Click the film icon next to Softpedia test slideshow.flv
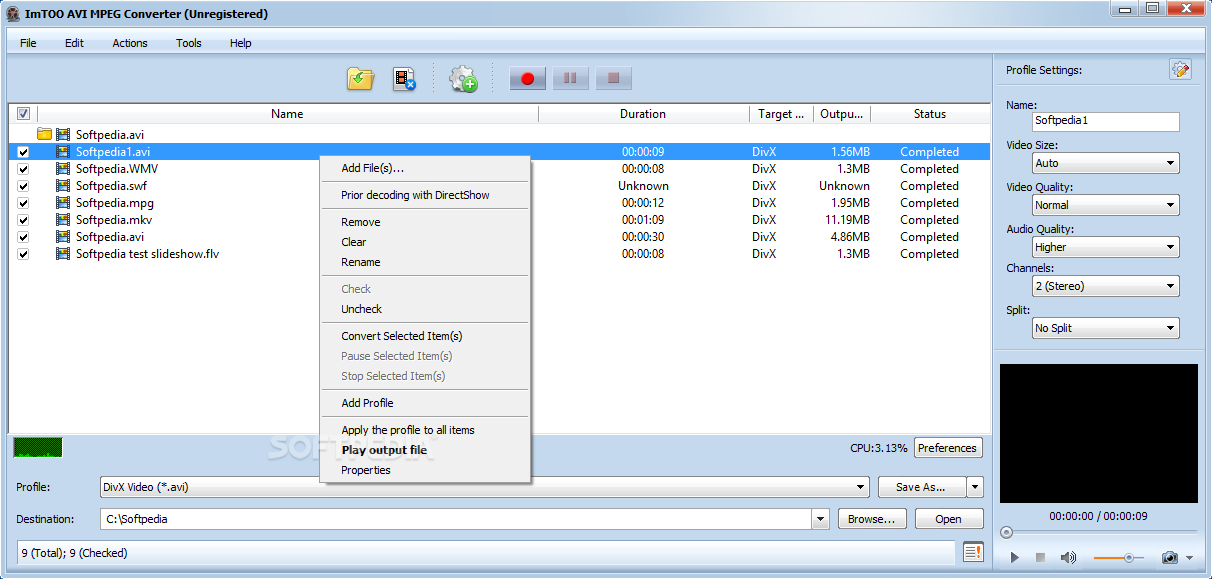The image size is (1212, 579). coord(63,254)
